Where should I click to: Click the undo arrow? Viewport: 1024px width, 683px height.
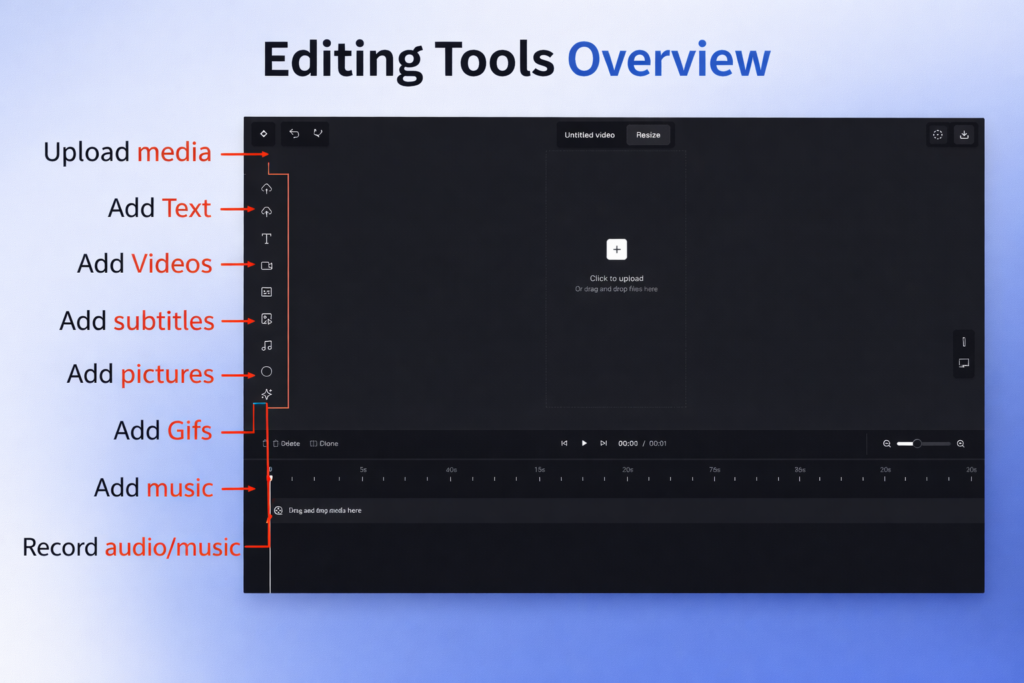[294, 133]
